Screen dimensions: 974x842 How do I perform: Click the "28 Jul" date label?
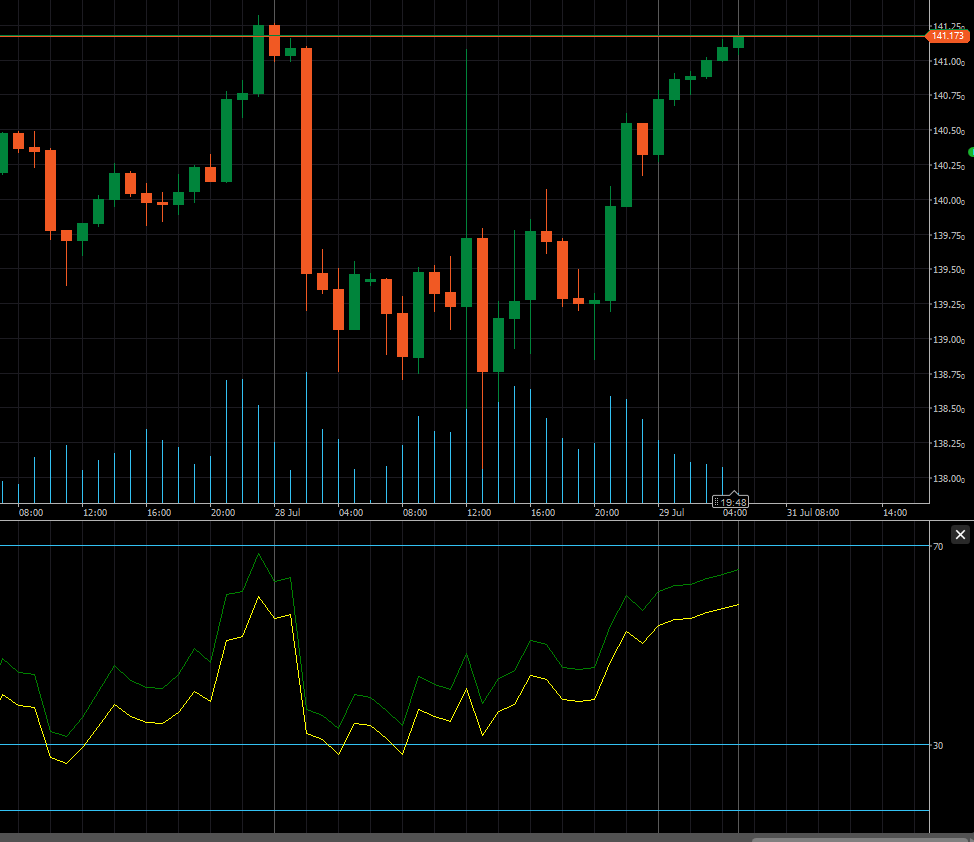[288, 513]
